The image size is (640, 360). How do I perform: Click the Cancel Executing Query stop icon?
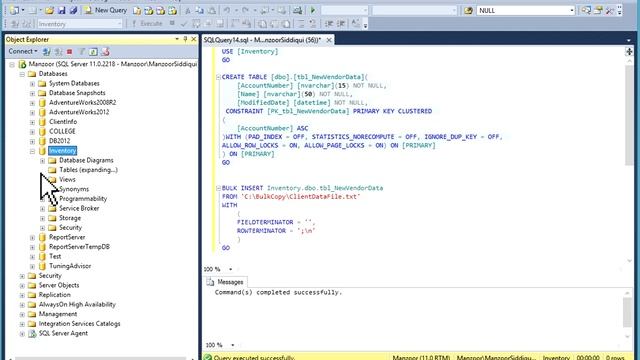coord(172,24)
